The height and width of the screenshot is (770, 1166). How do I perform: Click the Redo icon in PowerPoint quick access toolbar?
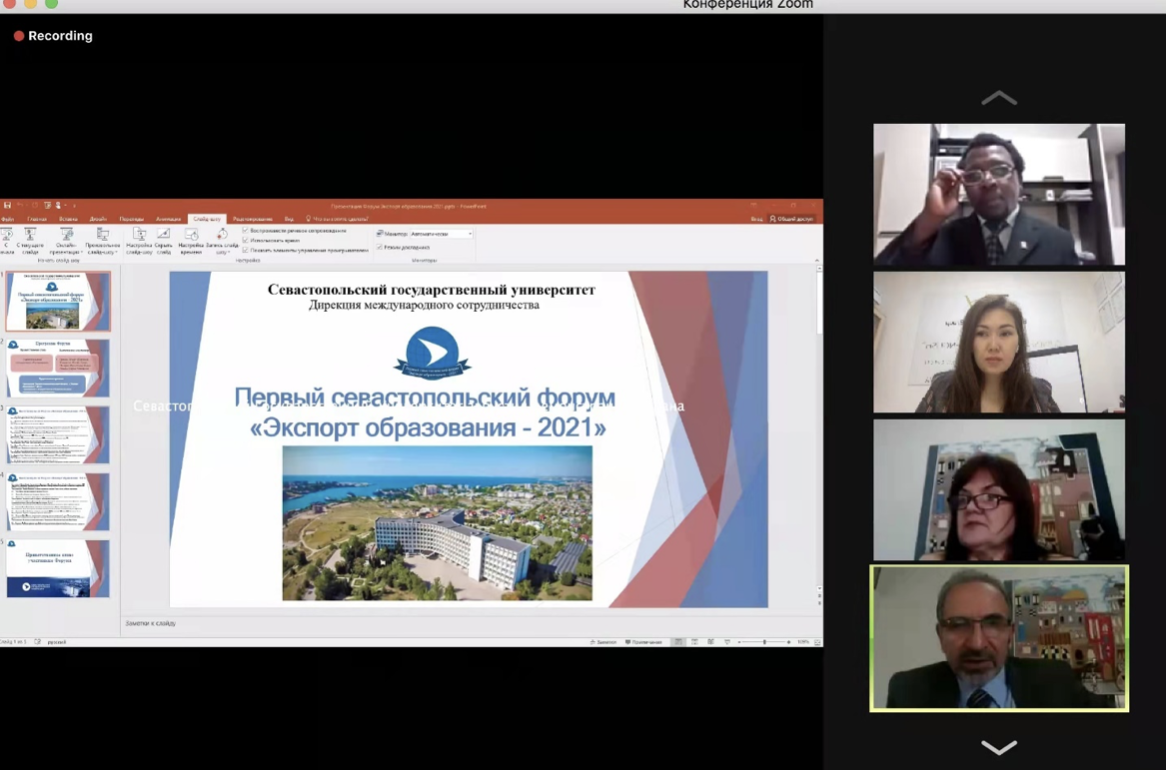pyautogui.click(x=34, y=205)
